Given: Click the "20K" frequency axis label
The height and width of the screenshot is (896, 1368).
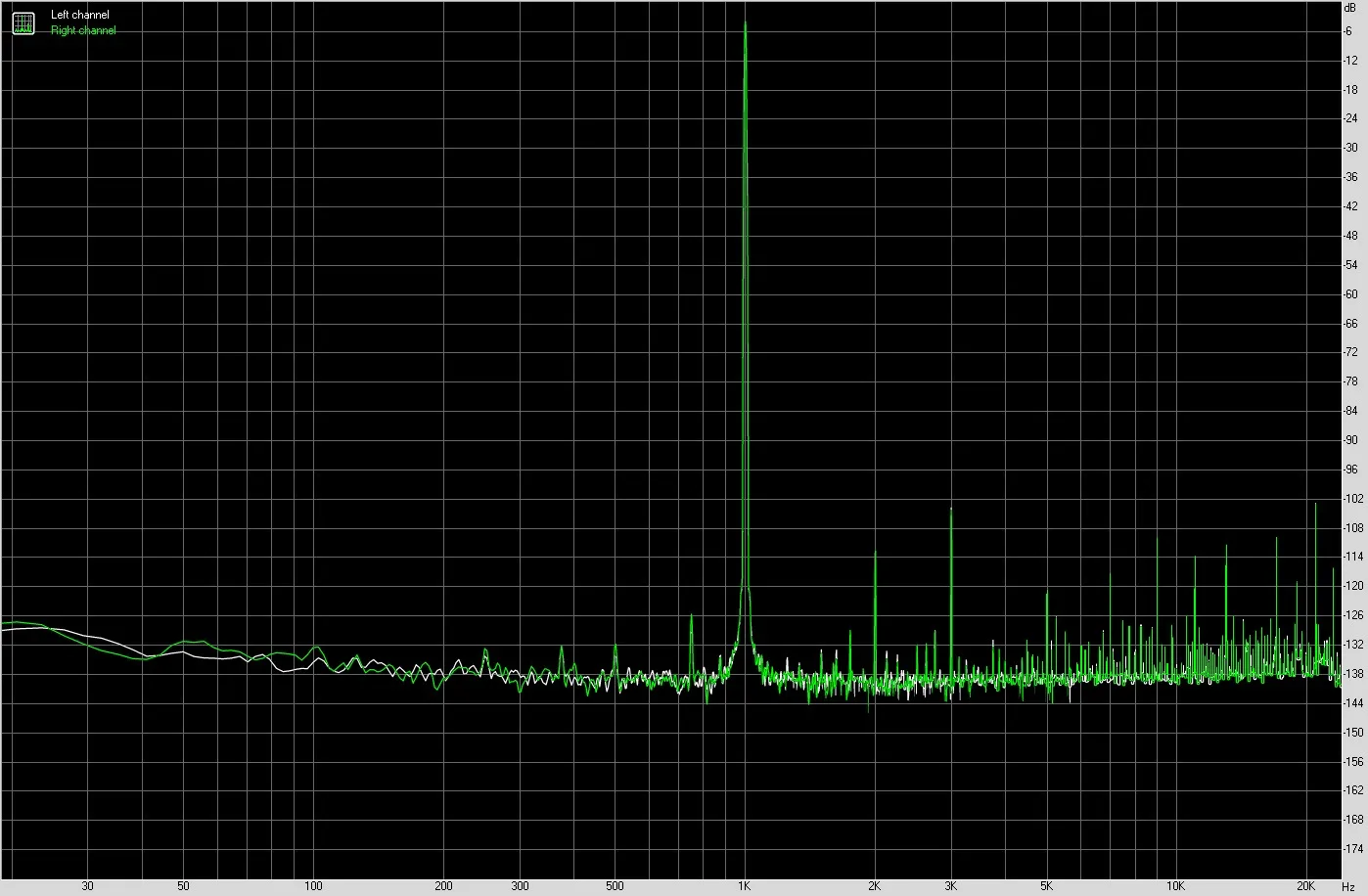Looking at the screenshot, I should click(x=1306, y=886).
